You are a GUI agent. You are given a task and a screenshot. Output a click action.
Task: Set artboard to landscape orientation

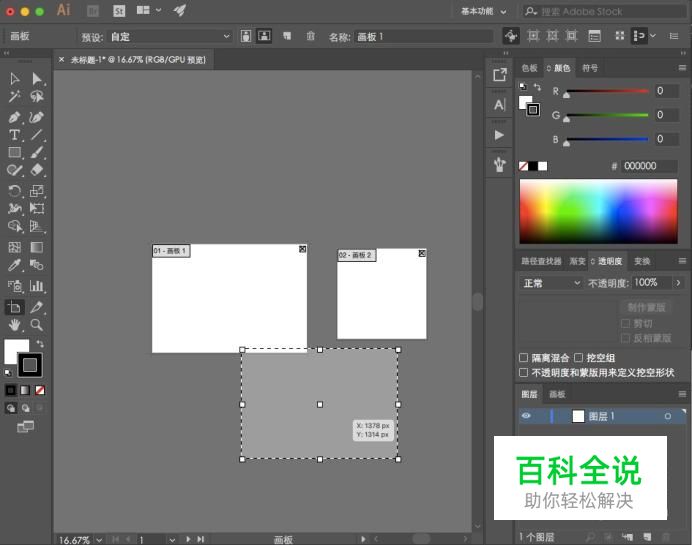pos(264,36)
